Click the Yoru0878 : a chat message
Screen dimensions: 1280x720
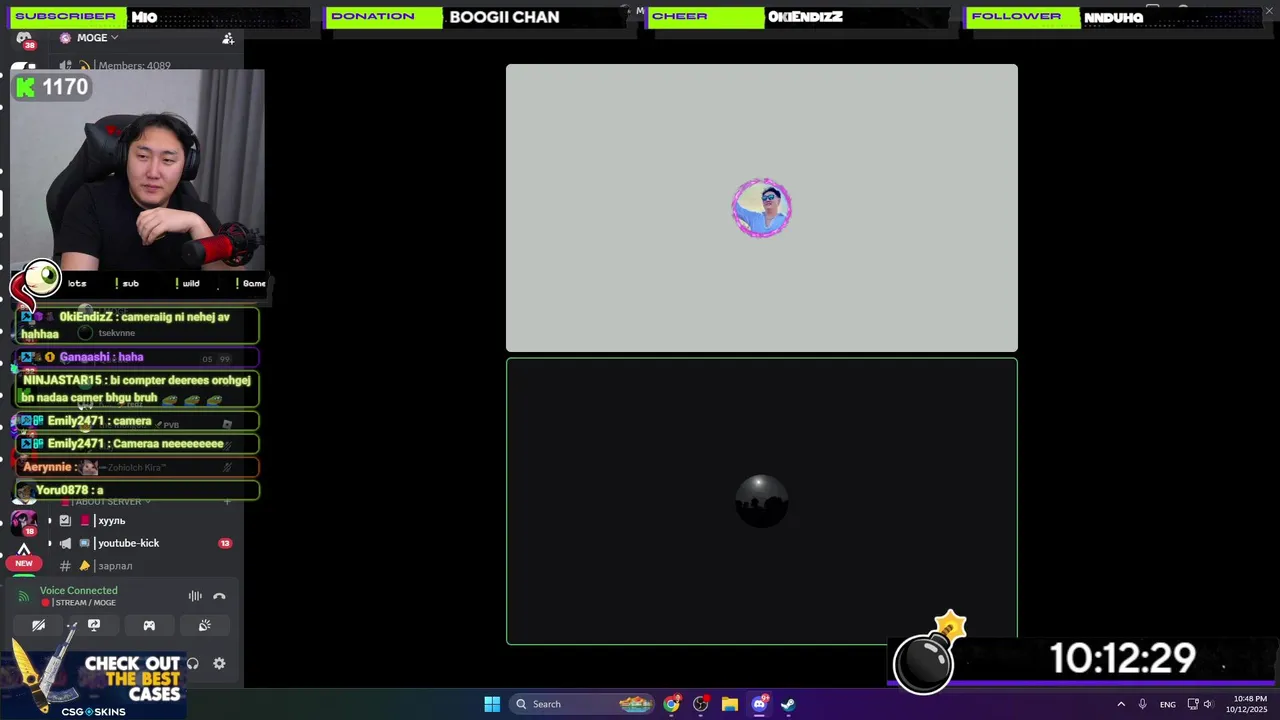tap(137, 490)
